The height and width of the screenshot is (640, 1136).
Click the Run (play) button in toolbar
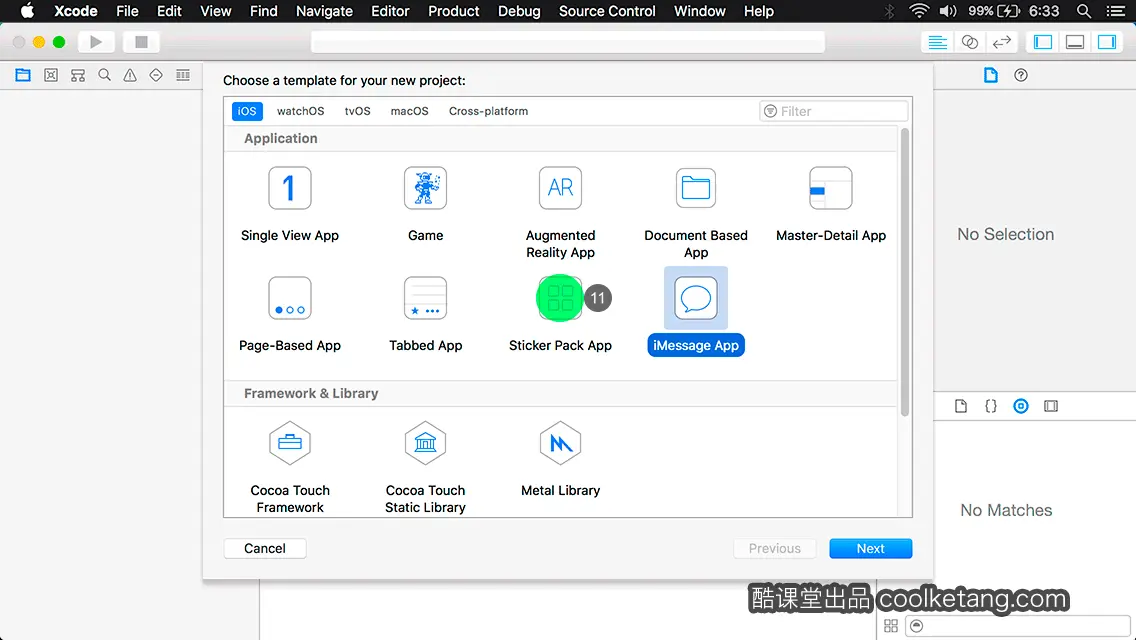[96, 42]
